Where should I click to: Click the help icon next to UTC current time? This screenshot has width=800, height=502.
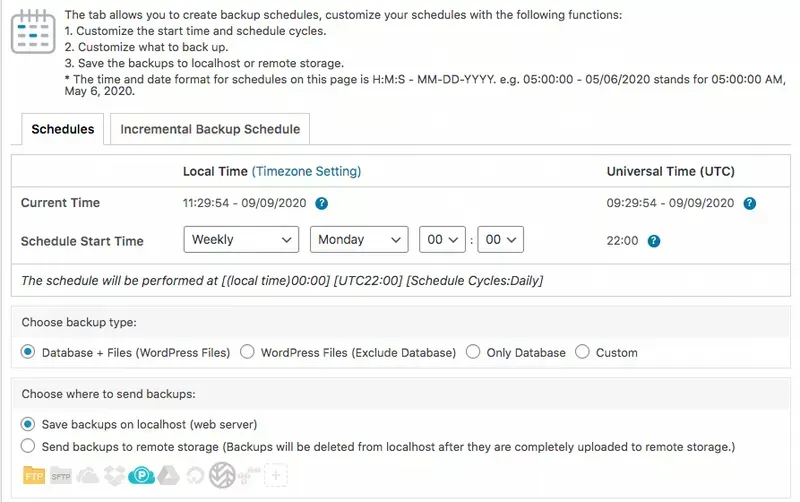749,204
